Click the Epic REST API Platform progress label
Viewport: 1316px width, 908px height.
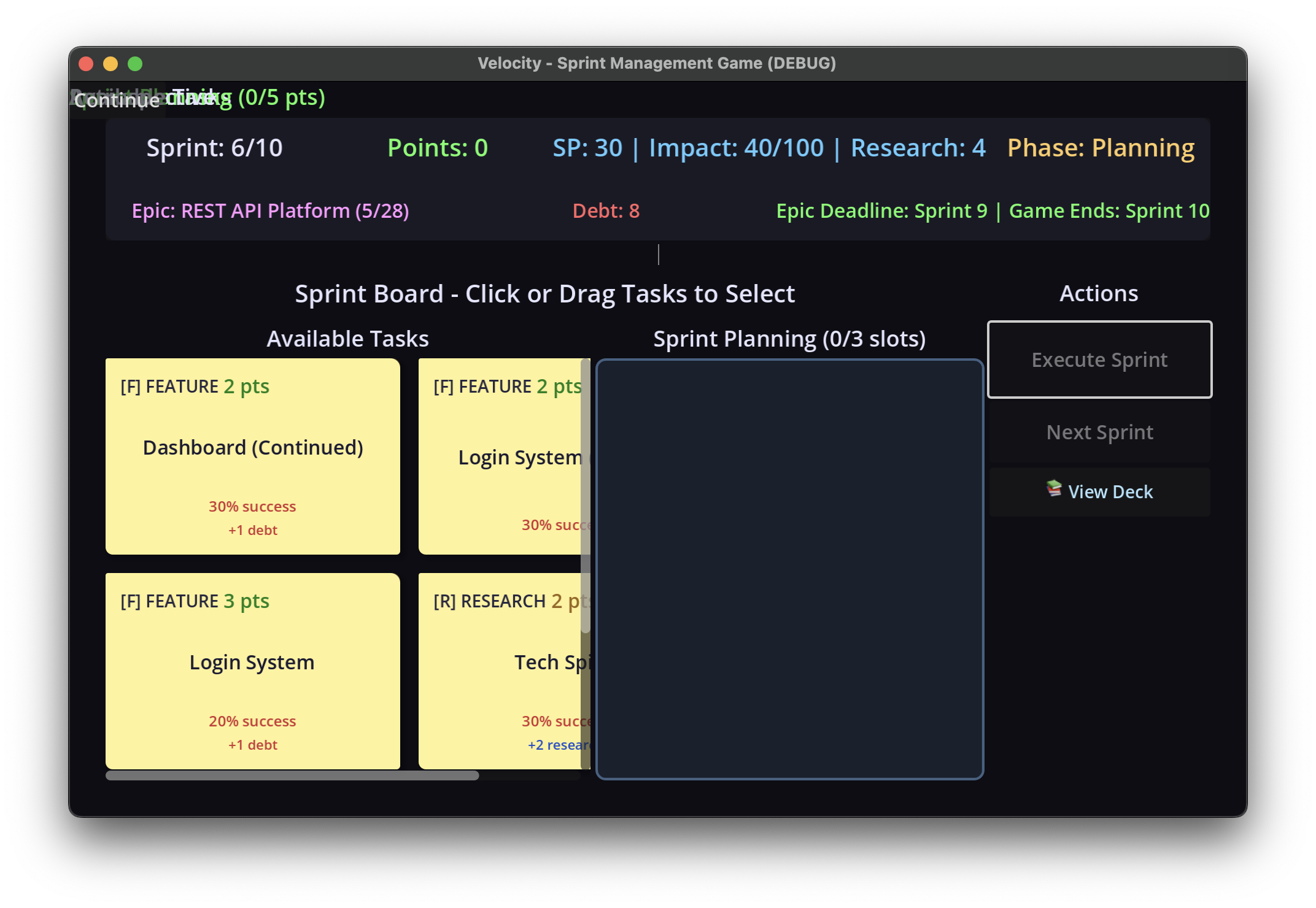point(270,211)
